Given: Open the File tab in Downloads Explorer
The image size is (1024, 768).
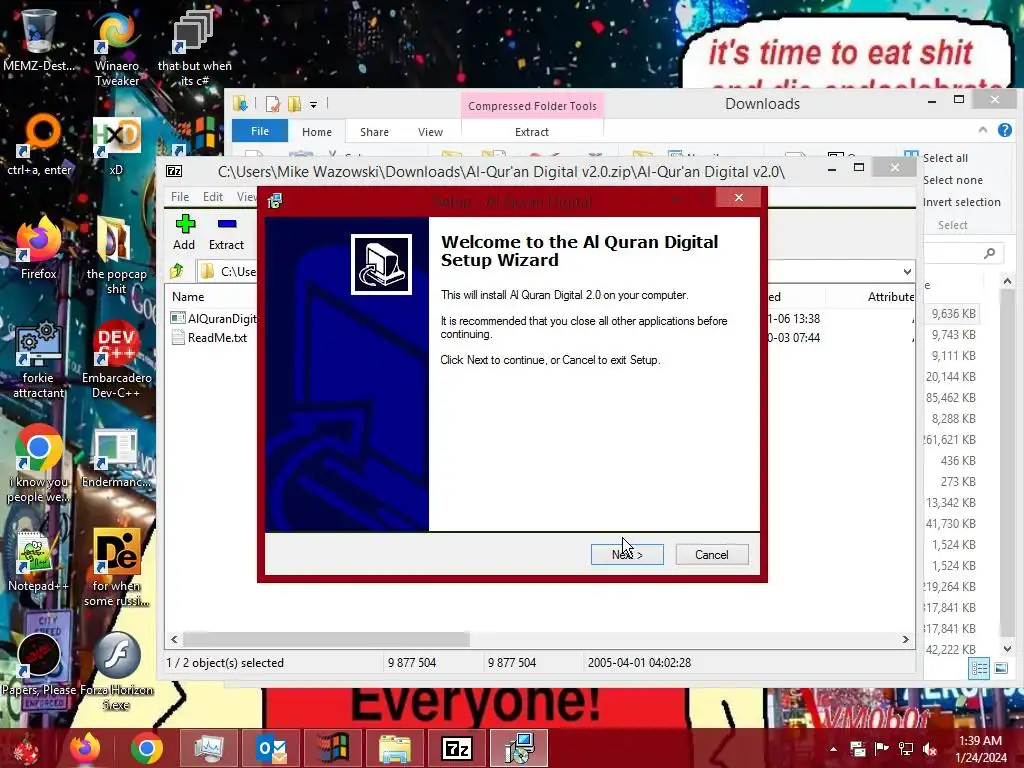Looking at the screenshot, I should (x=260, y=131).
